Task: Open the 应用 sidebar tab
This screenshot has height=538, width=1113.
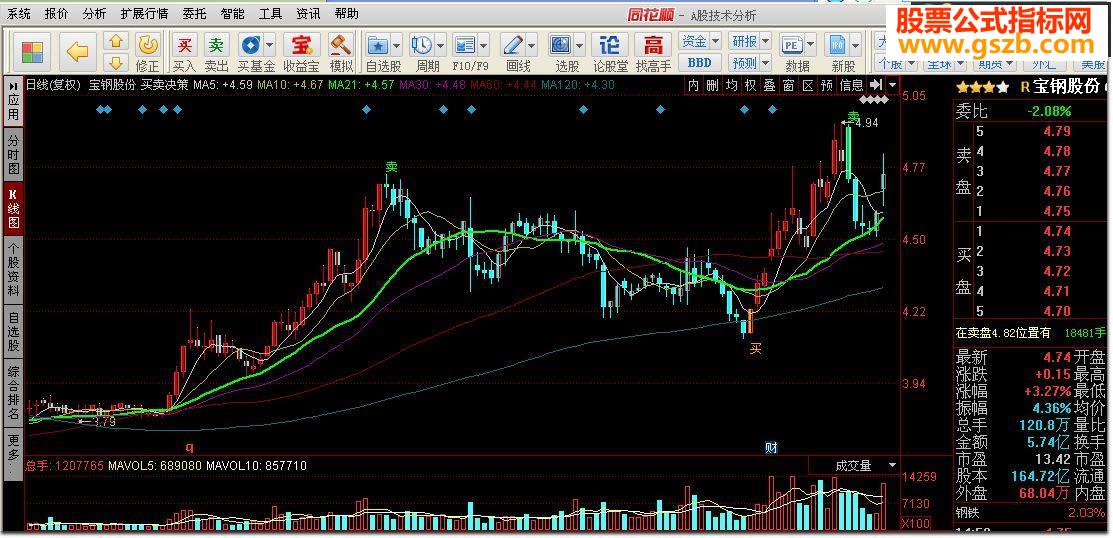Action: coord(13,103)
